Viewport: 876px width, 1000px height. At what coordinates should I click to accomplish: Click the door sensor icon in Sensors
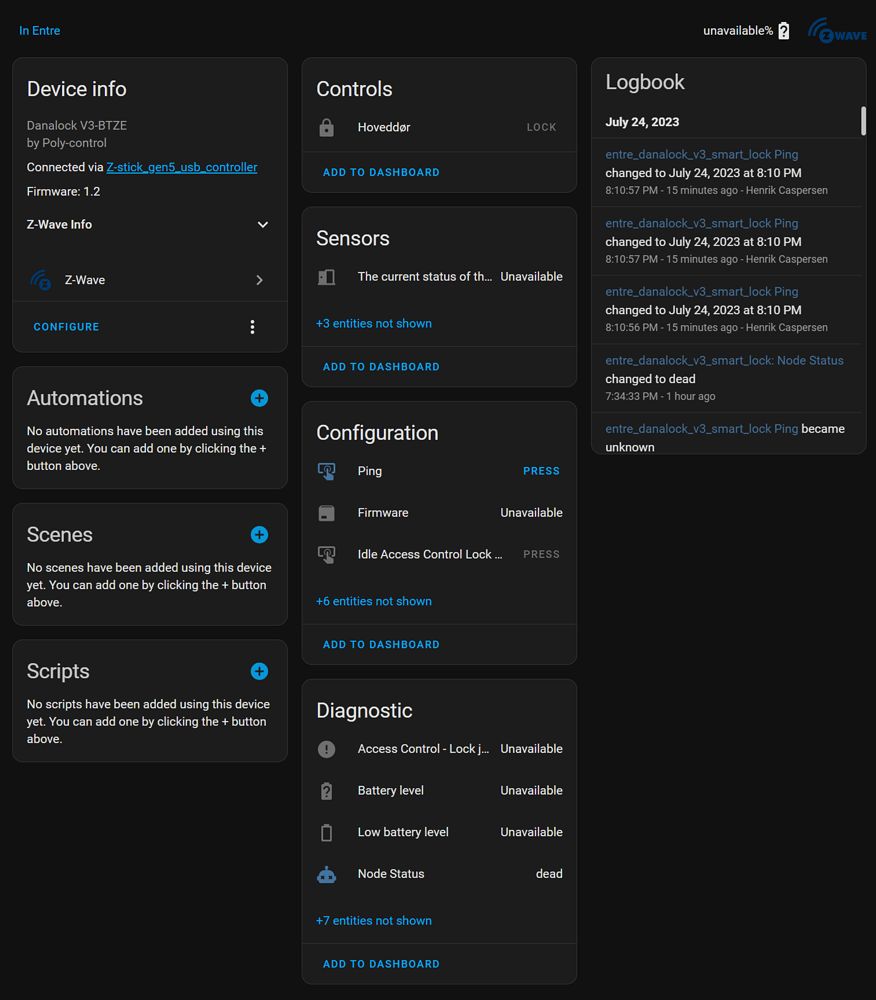329,276
